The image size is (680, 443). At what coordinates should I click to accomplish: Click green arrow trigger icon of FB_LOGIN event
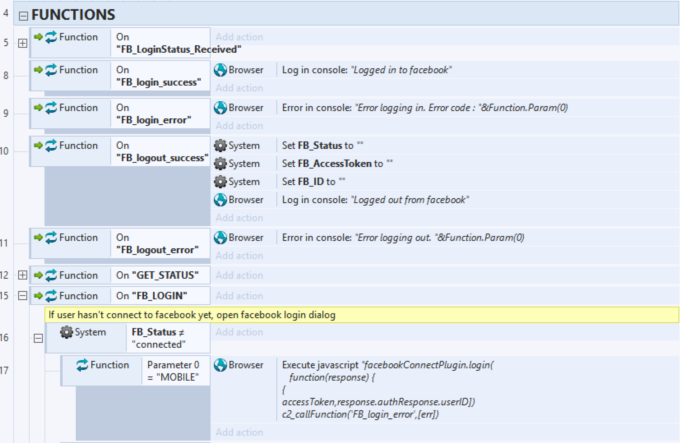tap(38, 296)
